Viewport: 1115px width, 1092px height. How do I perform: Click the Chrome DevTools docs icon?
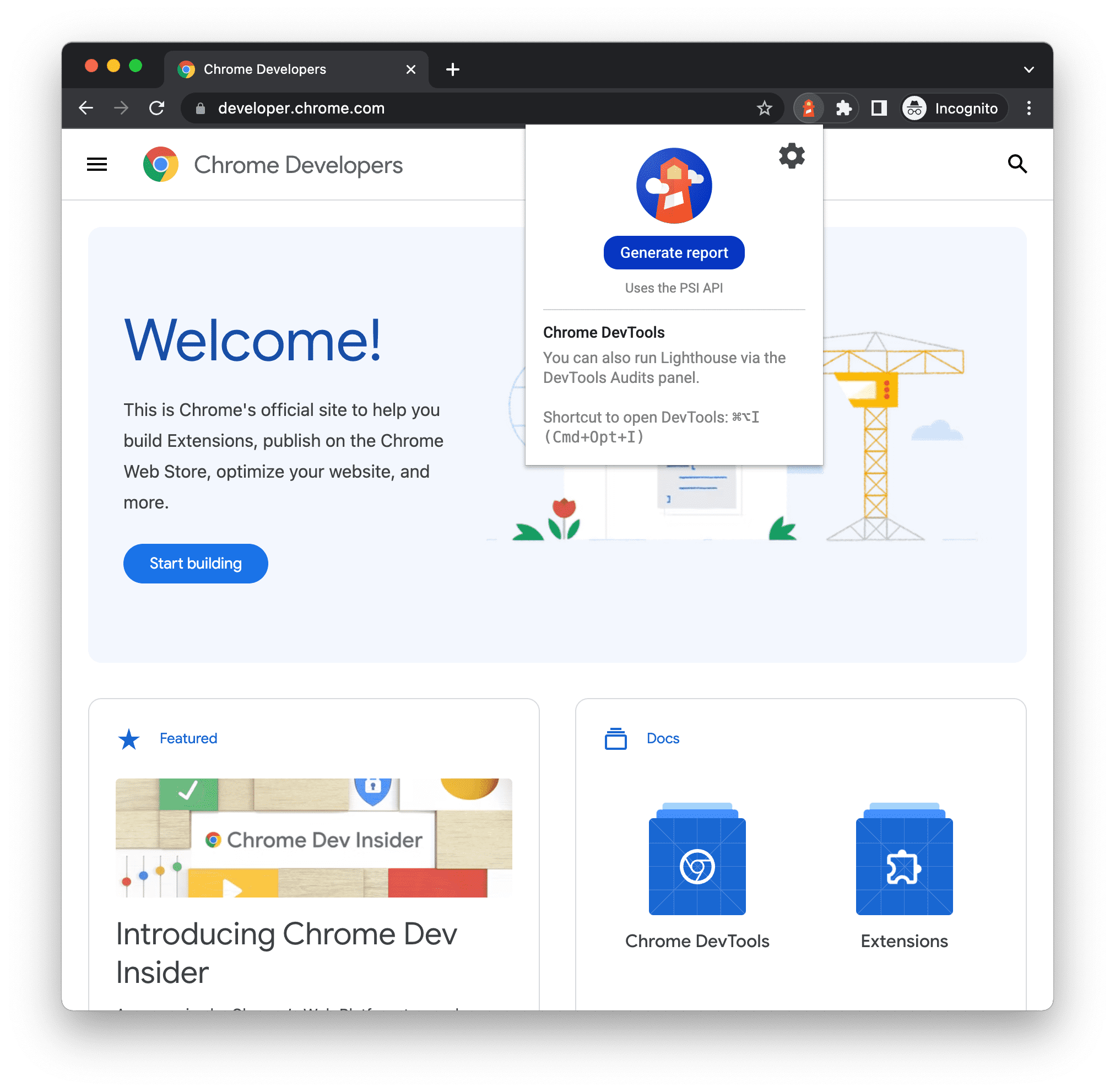pyautogui.click(x=696, y=865)
